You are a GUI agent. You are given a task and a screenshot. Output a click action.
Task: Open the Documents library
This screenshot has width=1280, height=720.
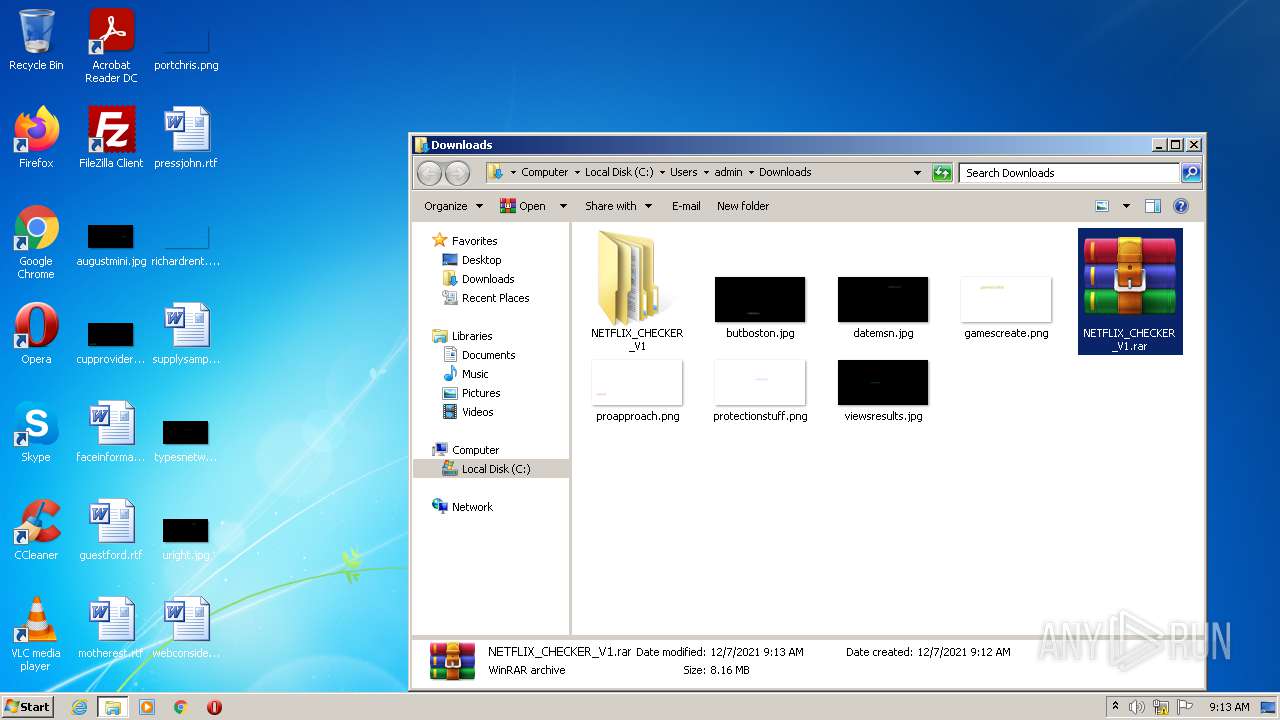point(488,355)
